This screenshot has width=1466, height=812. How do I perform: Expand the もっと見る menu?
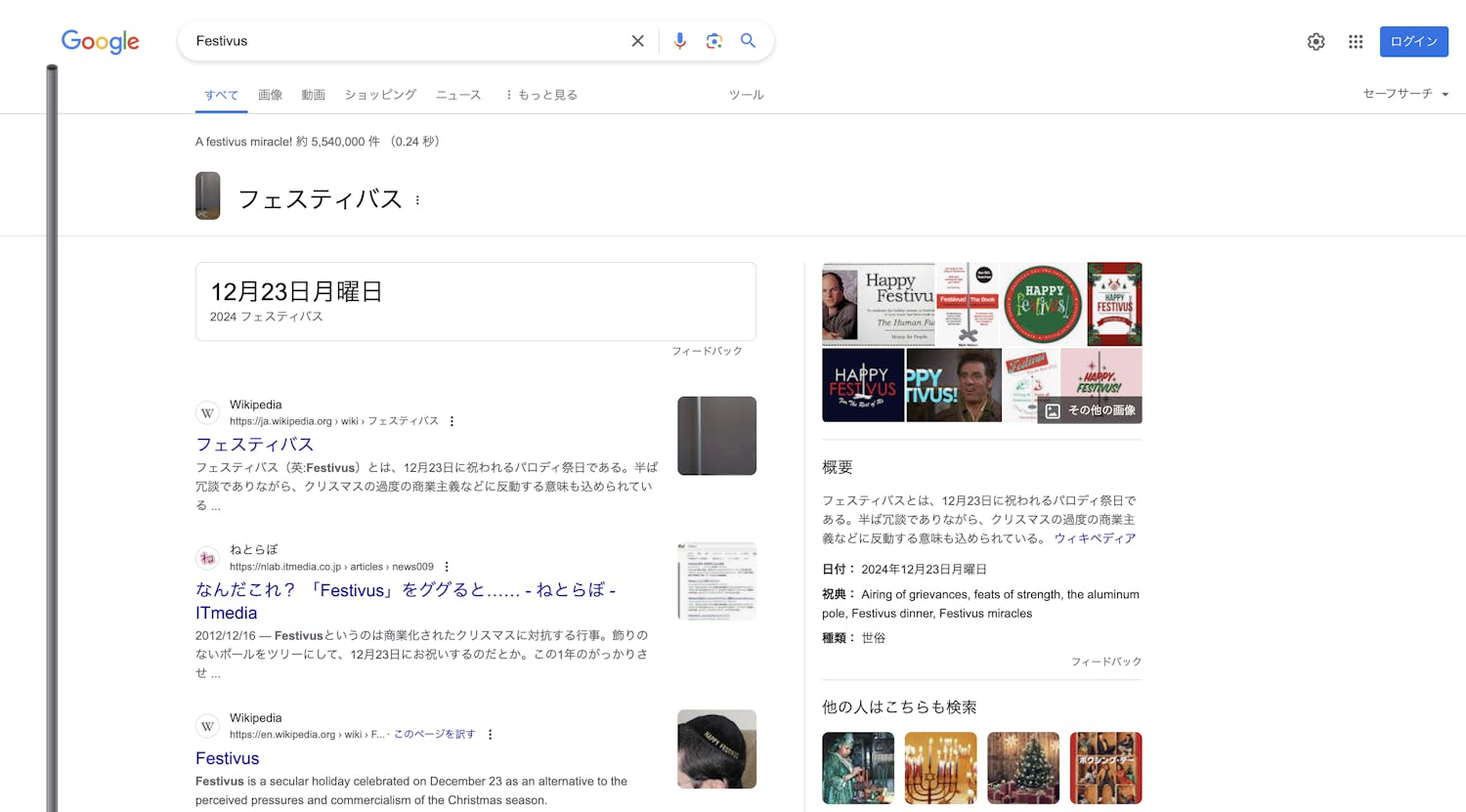coord(541,95)
